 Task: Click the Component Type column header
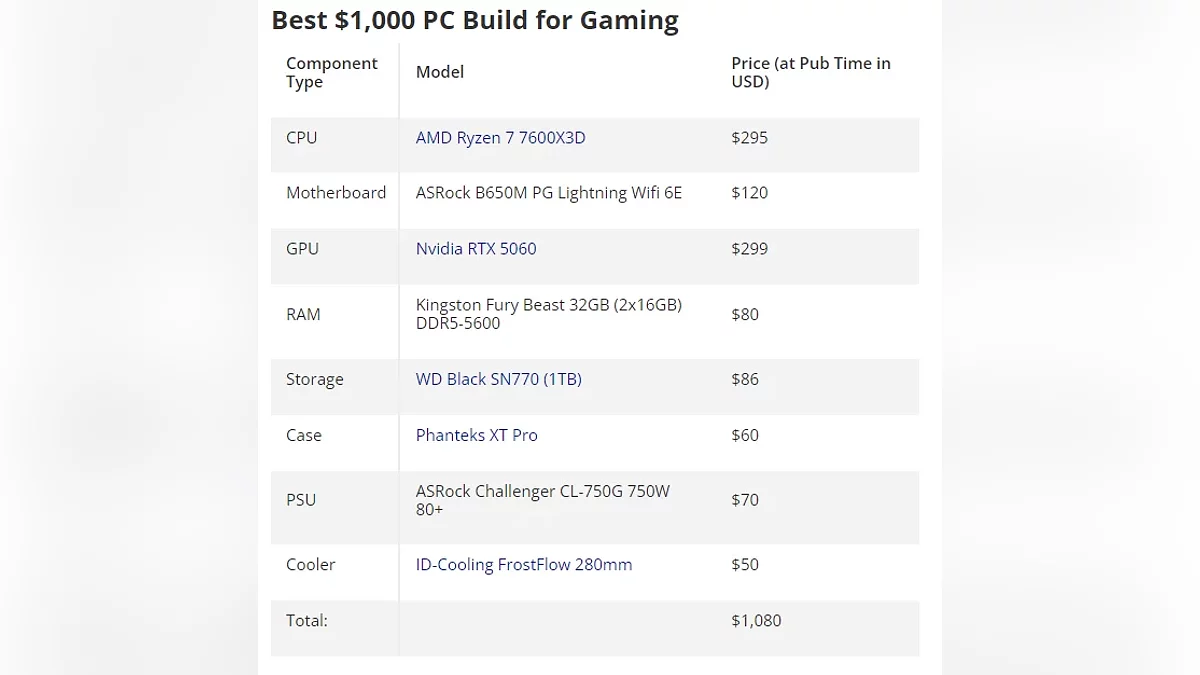tap(331, 73)
